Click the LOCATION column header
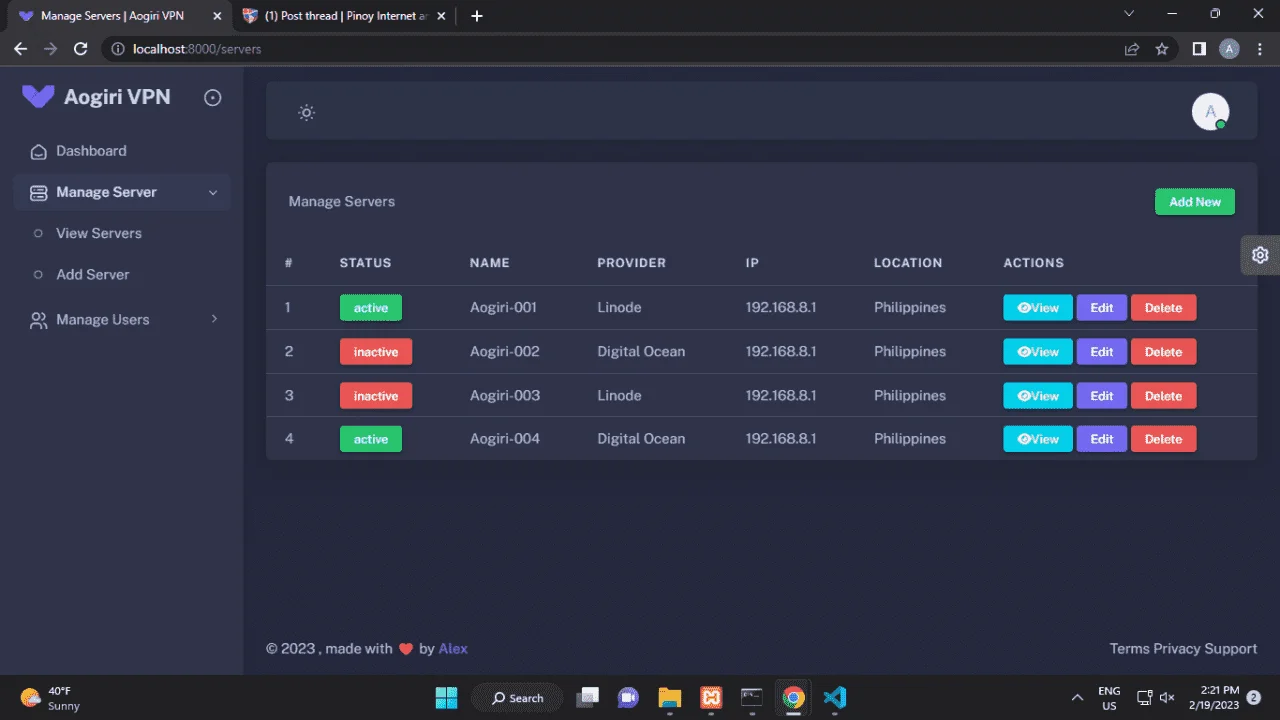 pos(908,263)
